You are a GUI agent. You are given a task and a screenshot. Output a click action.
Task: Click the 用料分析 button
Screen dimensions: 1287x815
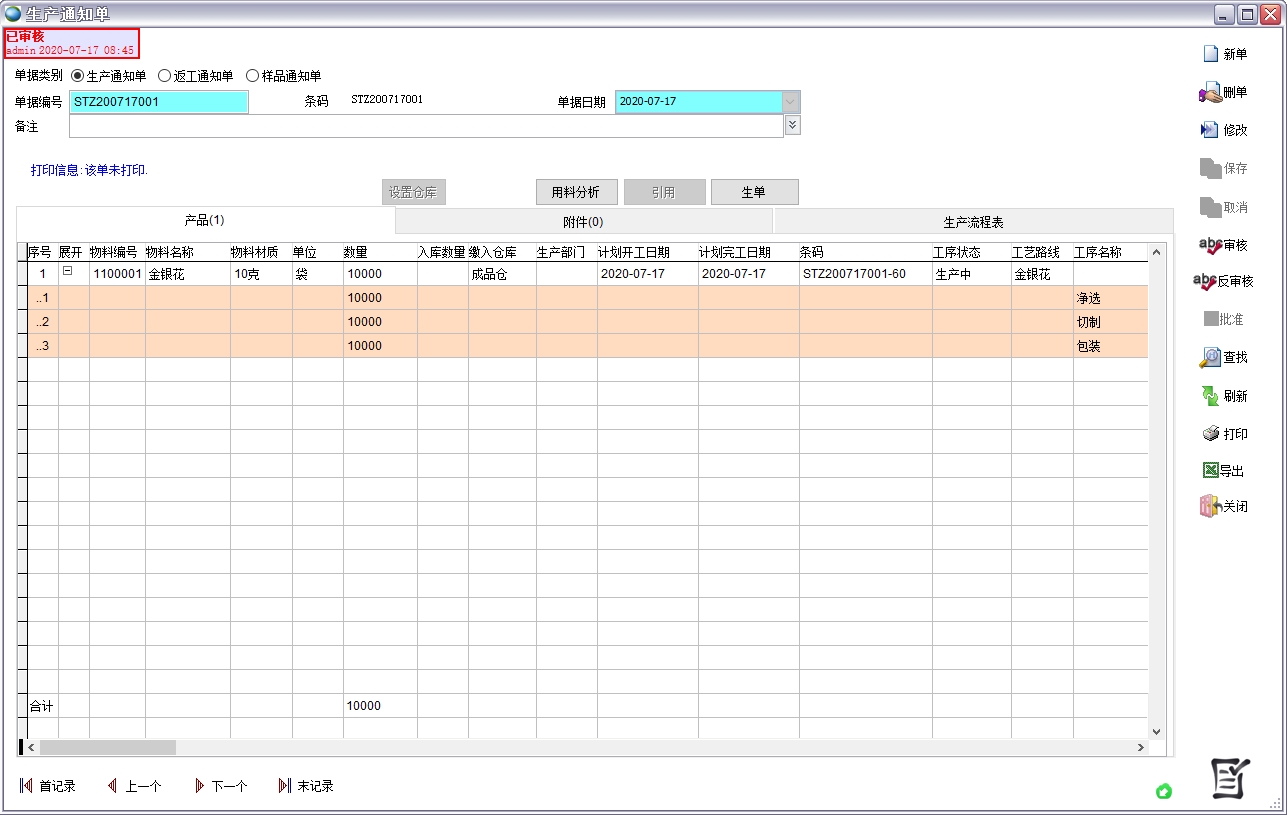pyautogui.click(x=576, y=193)
